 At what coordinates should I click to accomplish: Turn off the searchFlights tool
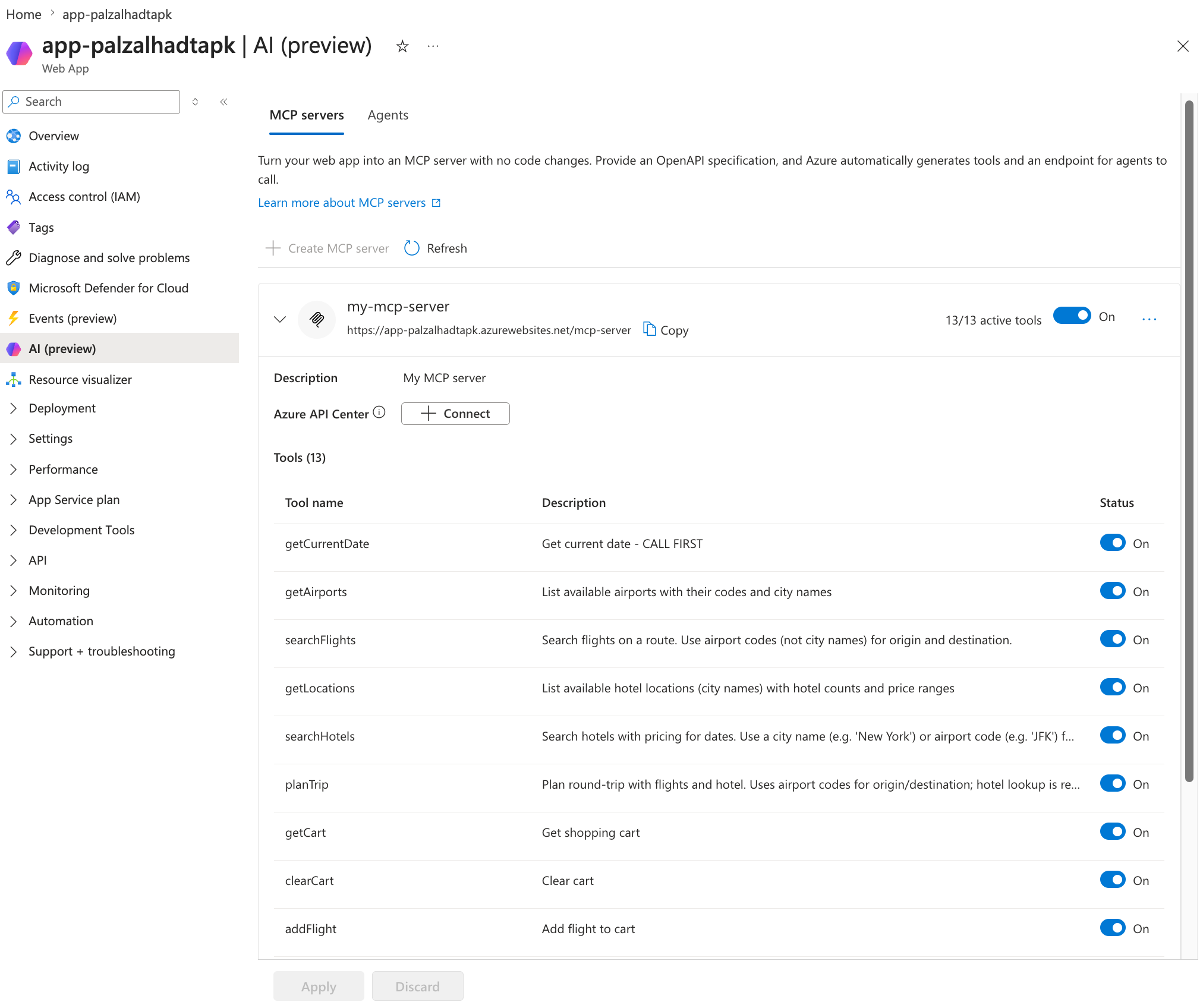(1113, 639)
